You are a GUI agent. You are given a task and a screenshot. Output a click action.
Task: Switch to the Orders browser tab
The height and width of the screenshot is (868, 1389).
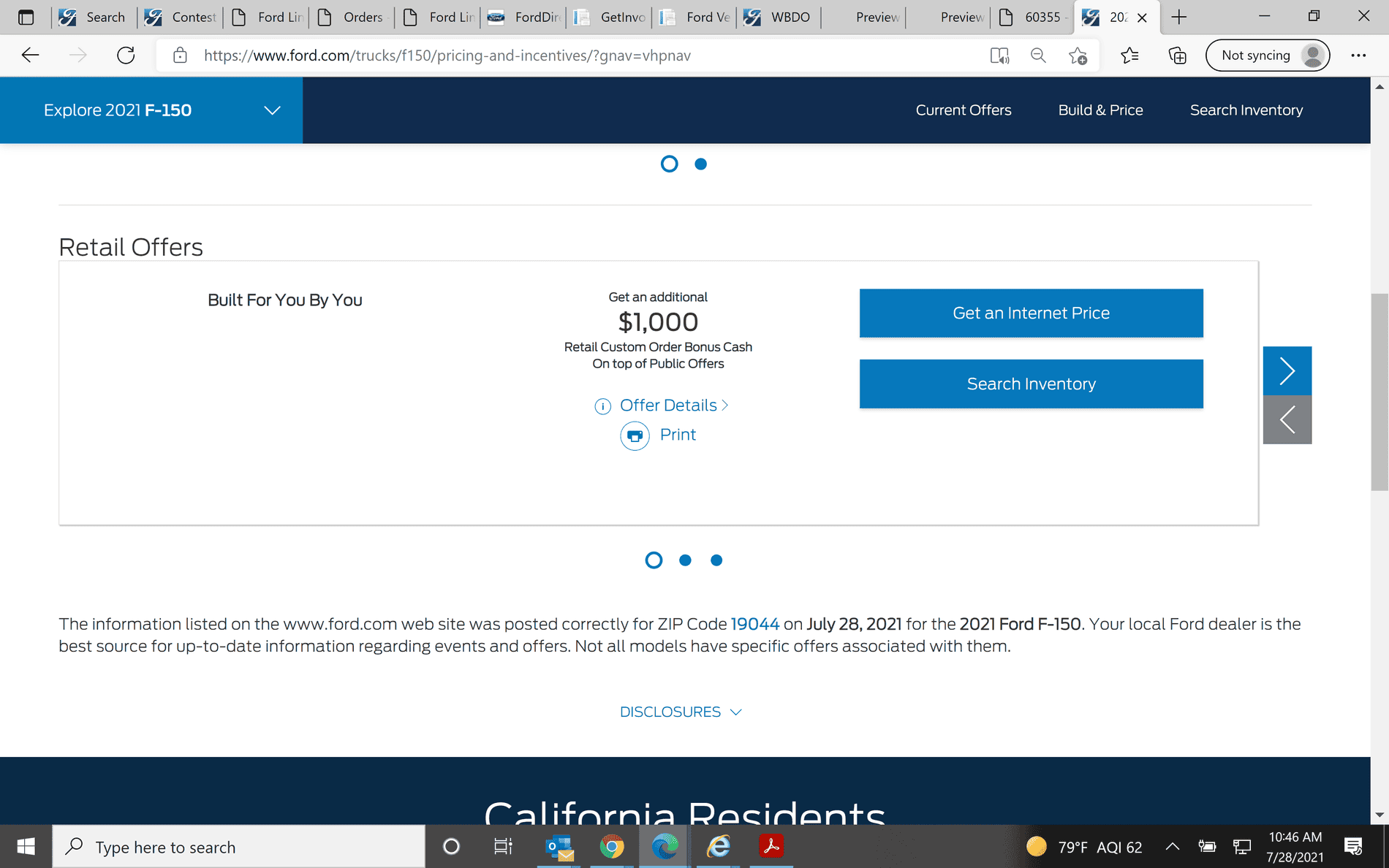tap(351, 17)
